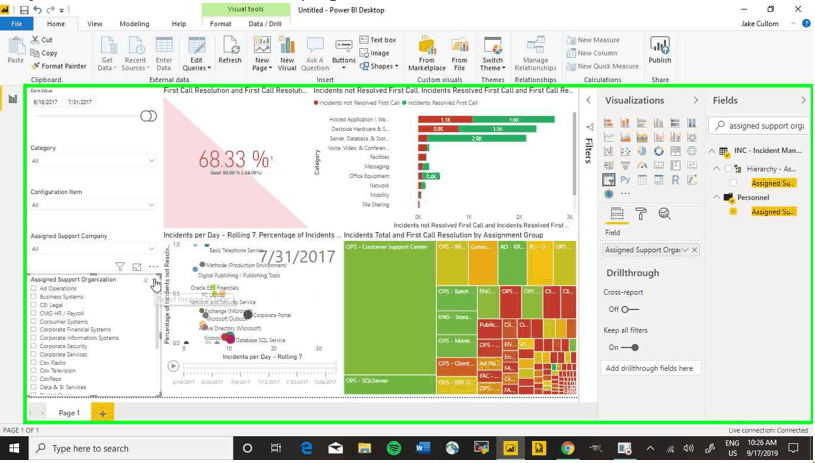815x463 pixels.
Task: Check the Business Systems checkbox
Action: pos(34,297)
